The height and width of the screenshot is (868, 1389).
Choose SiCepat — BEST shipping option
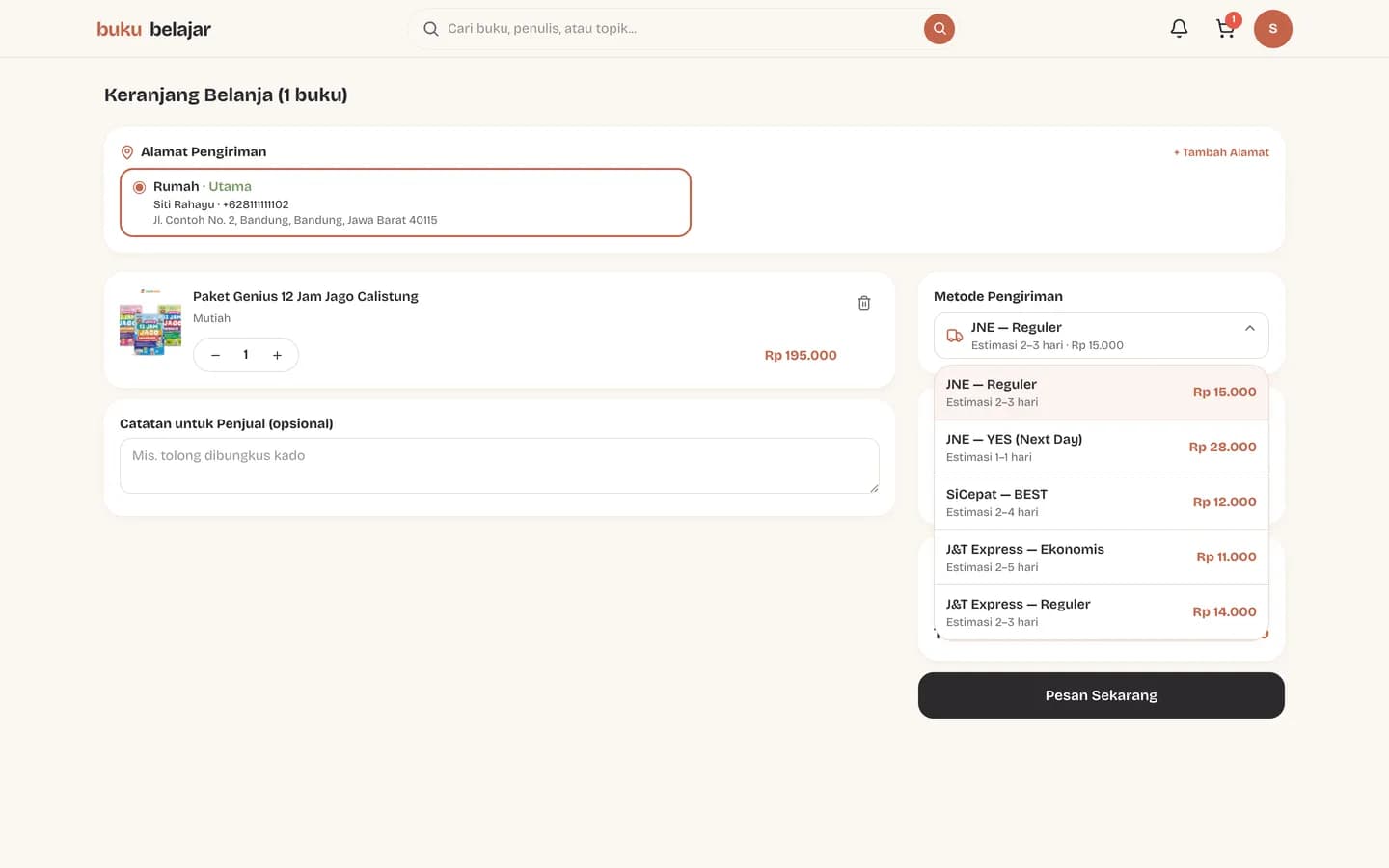[x=1102, y=502]
